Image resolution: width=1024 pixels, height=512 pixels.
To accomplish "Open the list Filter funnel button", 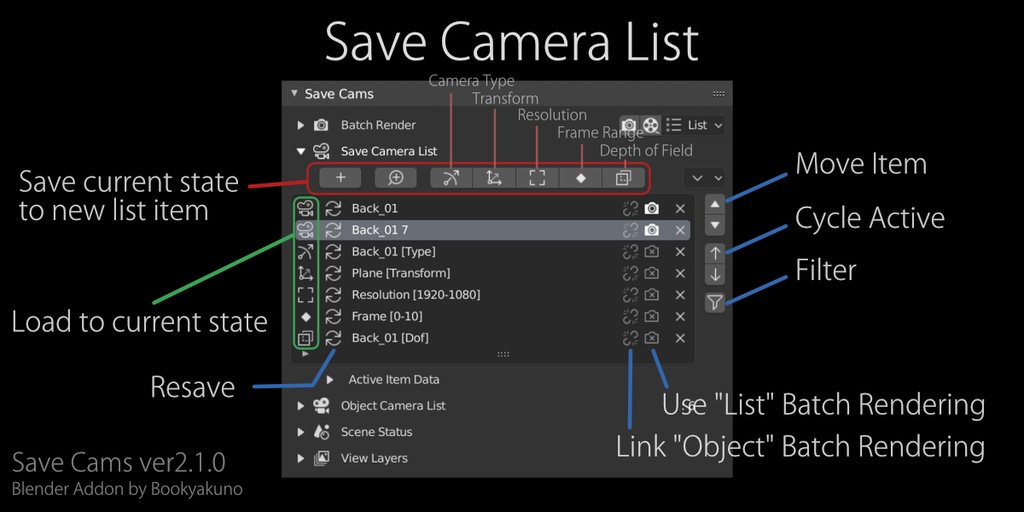I will [715, 302].
